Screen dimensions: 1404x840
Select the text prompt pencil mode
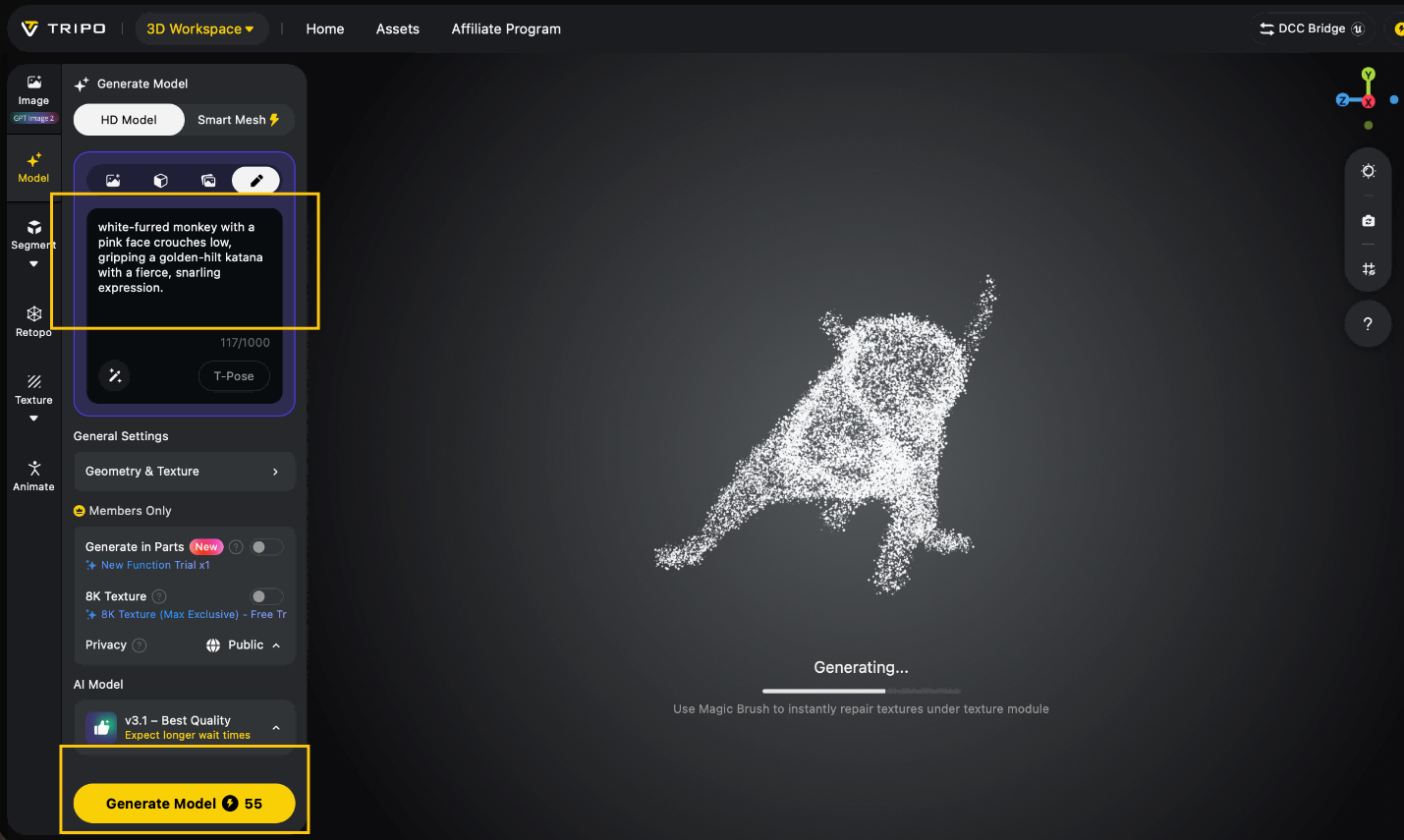click(x=256, y=180)
